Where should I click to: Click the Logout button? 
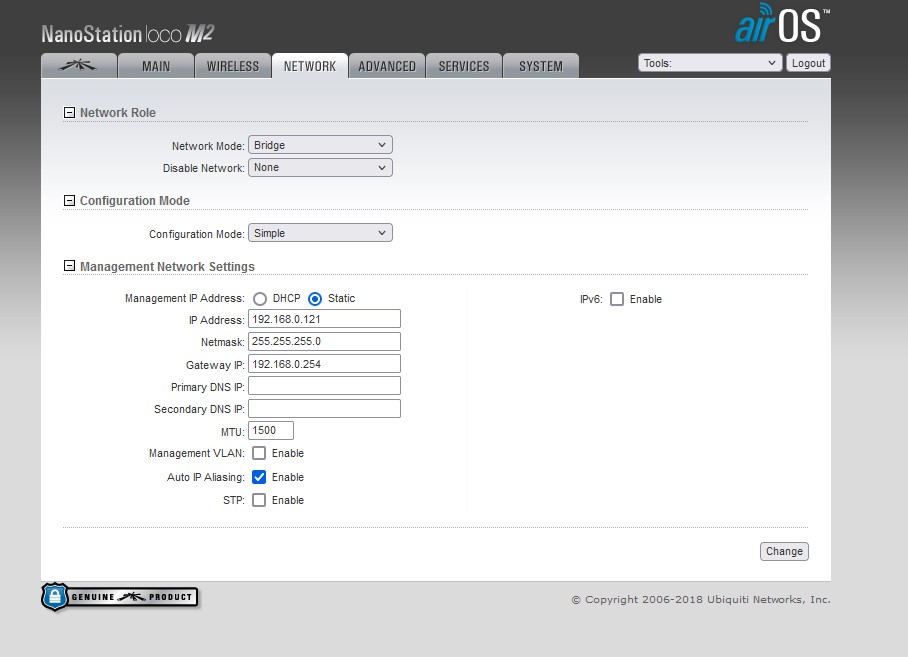[808, 63]
